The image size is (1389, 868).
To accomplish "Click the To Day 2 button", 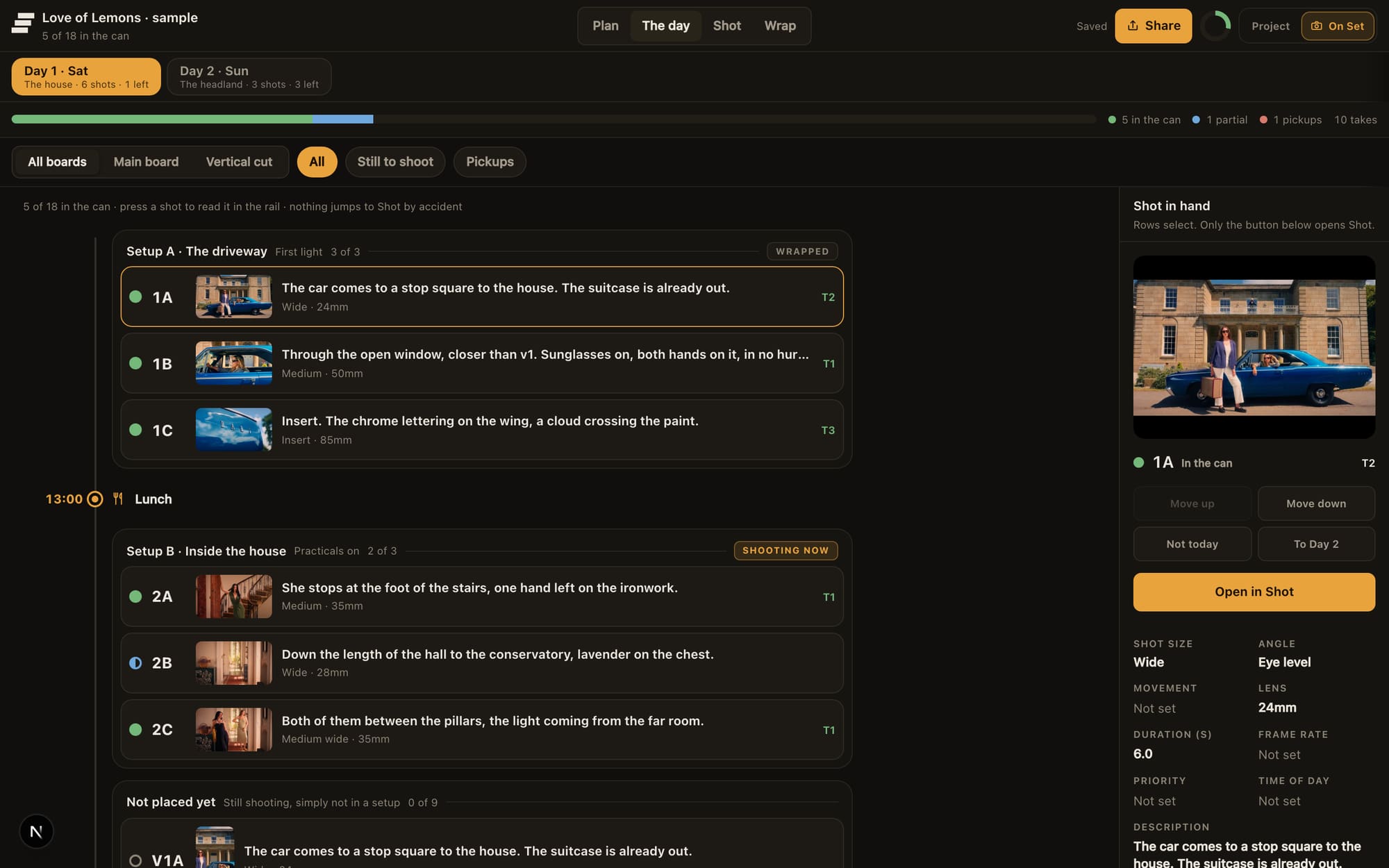I will click(x=1316, y=544).
